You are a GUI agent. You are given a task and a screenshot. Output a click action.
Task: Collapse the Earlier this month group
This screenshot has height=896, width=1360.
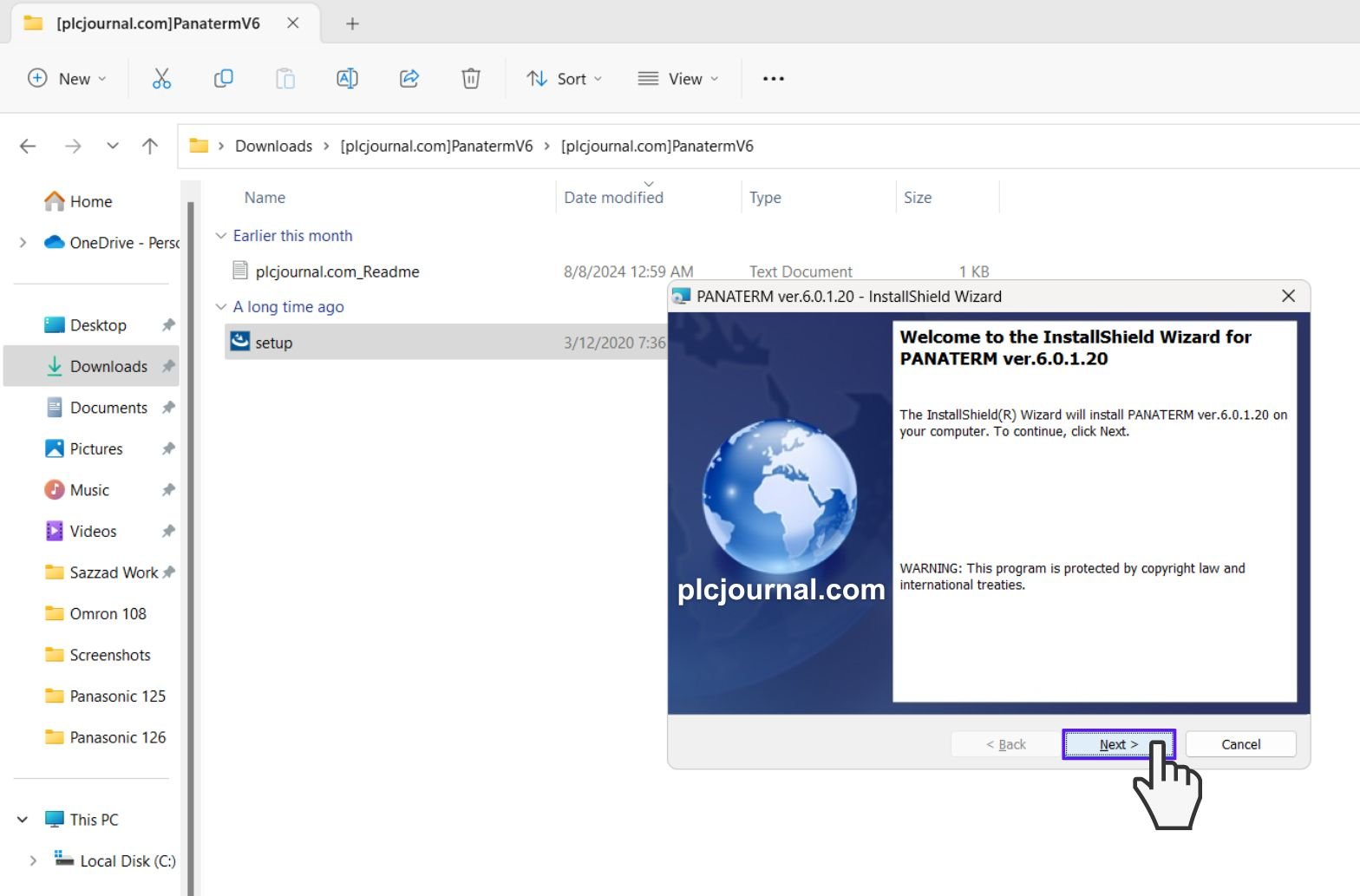pos(221,236)
